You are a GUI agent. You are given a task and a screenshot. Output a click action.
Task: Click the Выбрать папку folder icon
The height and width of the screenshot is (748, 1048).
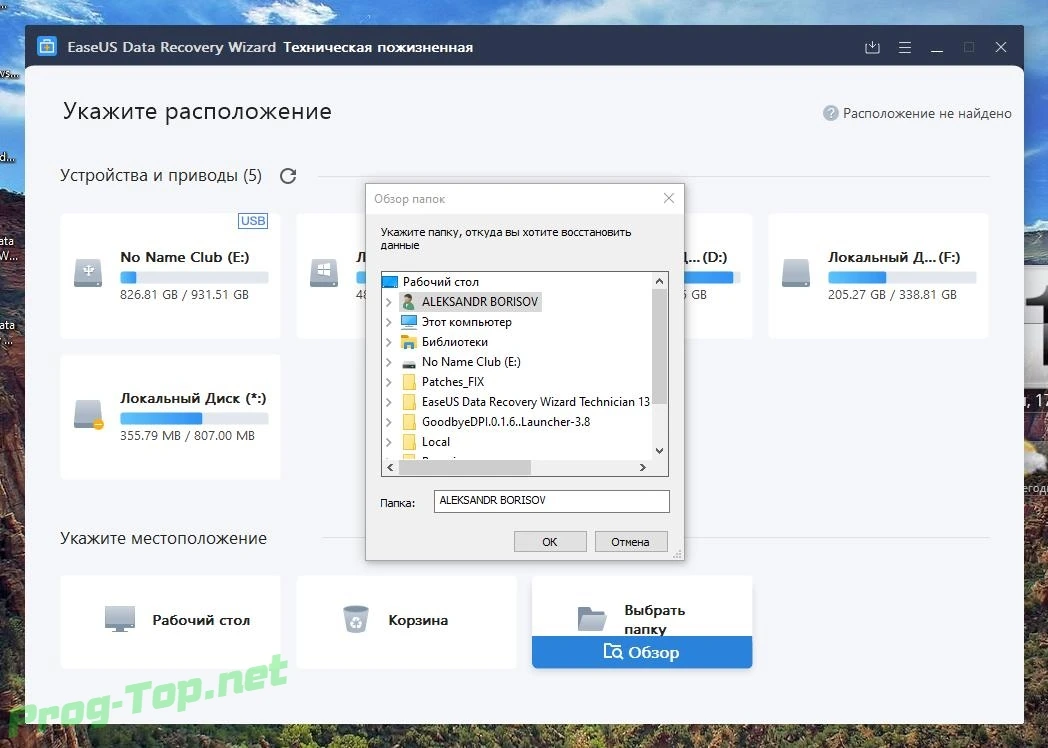pyautogui.click(x=592, y=619)
